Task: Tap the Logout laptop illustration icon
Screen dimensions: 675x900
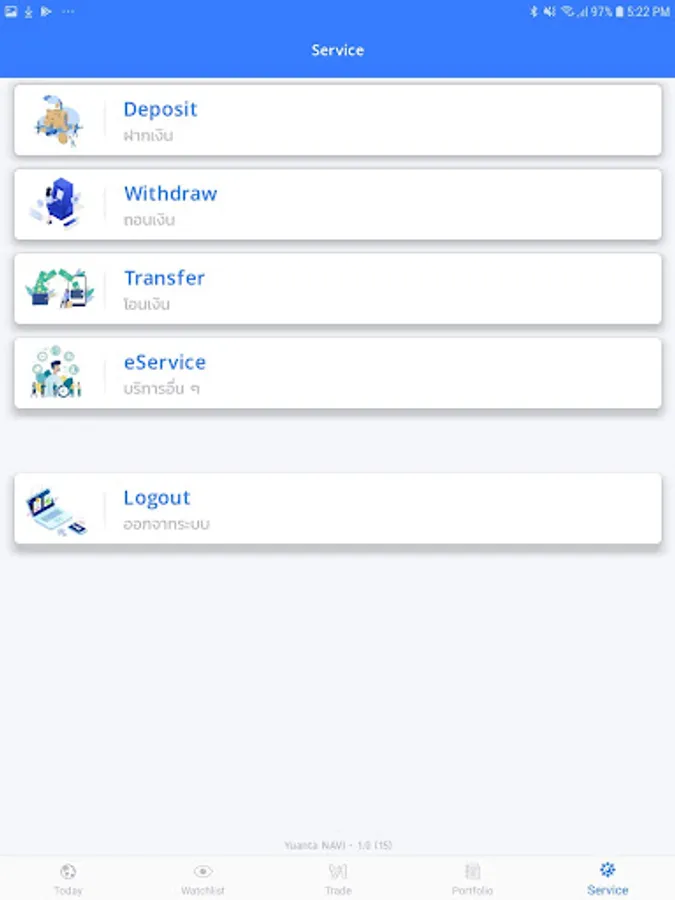Action: click(56, 511)
